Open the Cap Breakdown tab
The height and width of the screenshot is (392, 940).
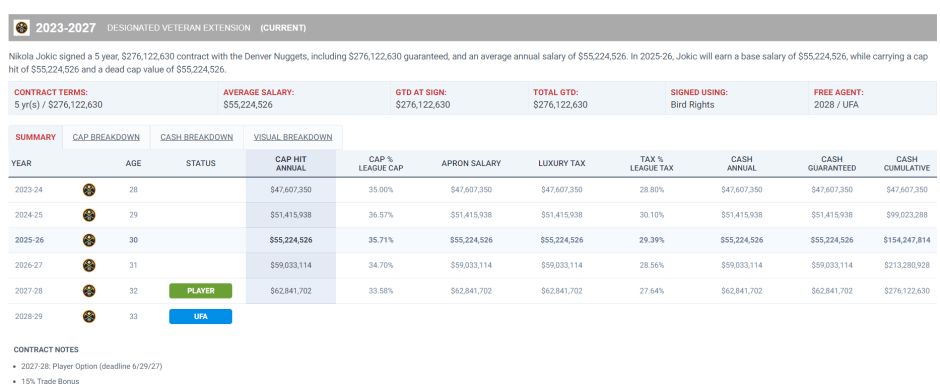(106, 137)
